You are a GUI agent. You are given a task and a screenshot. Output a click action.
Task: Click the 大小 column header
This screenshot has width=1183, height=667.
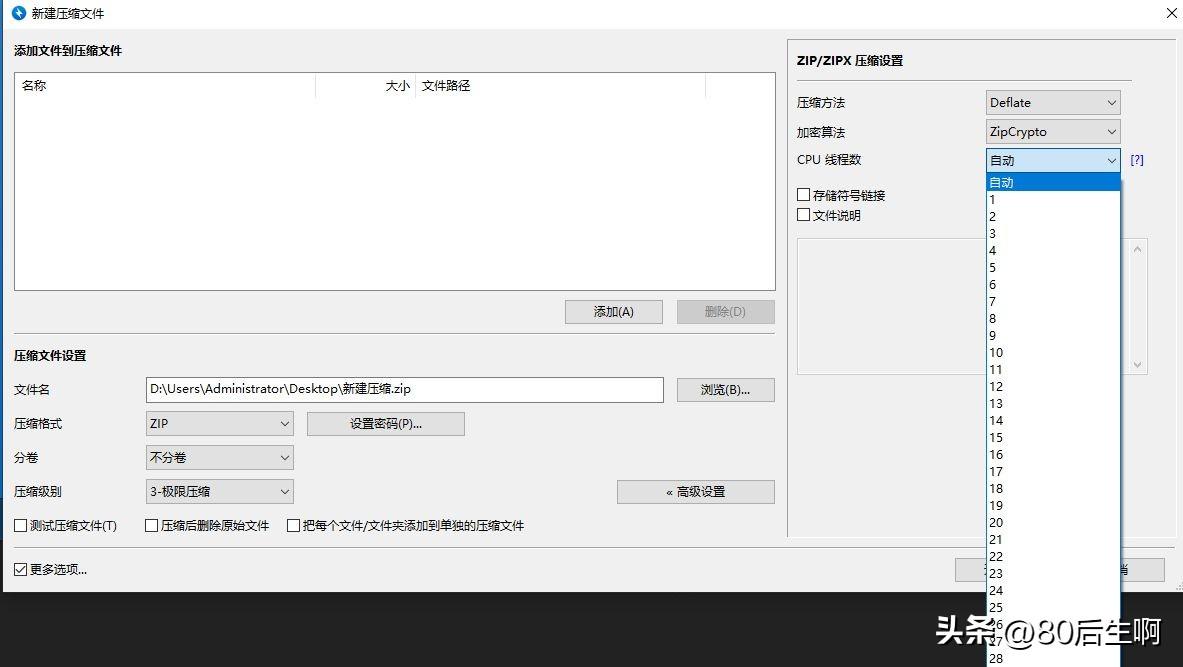[365, 86]
